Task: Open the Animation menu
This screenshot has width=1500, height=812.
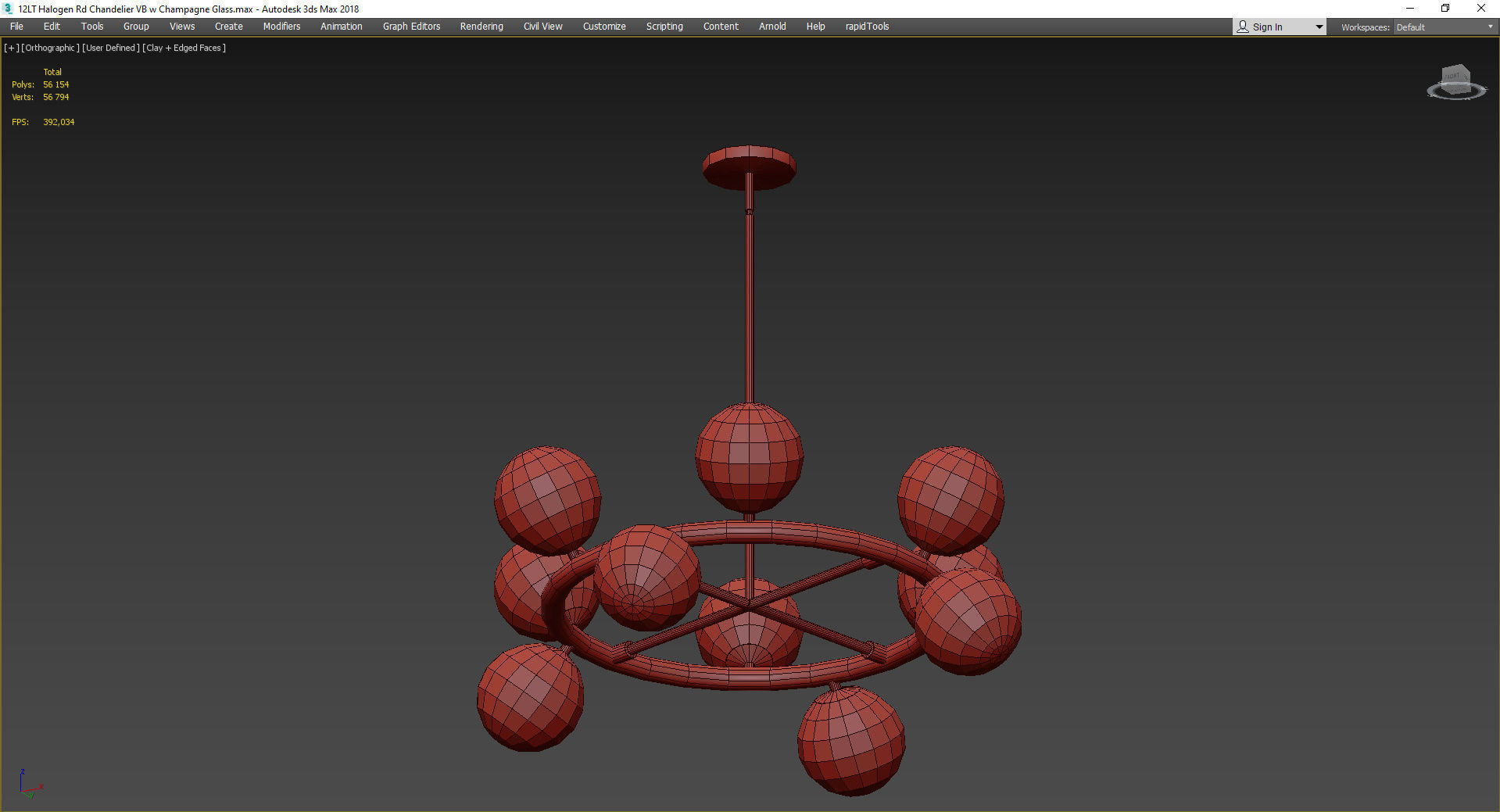Action: [342, 27]
